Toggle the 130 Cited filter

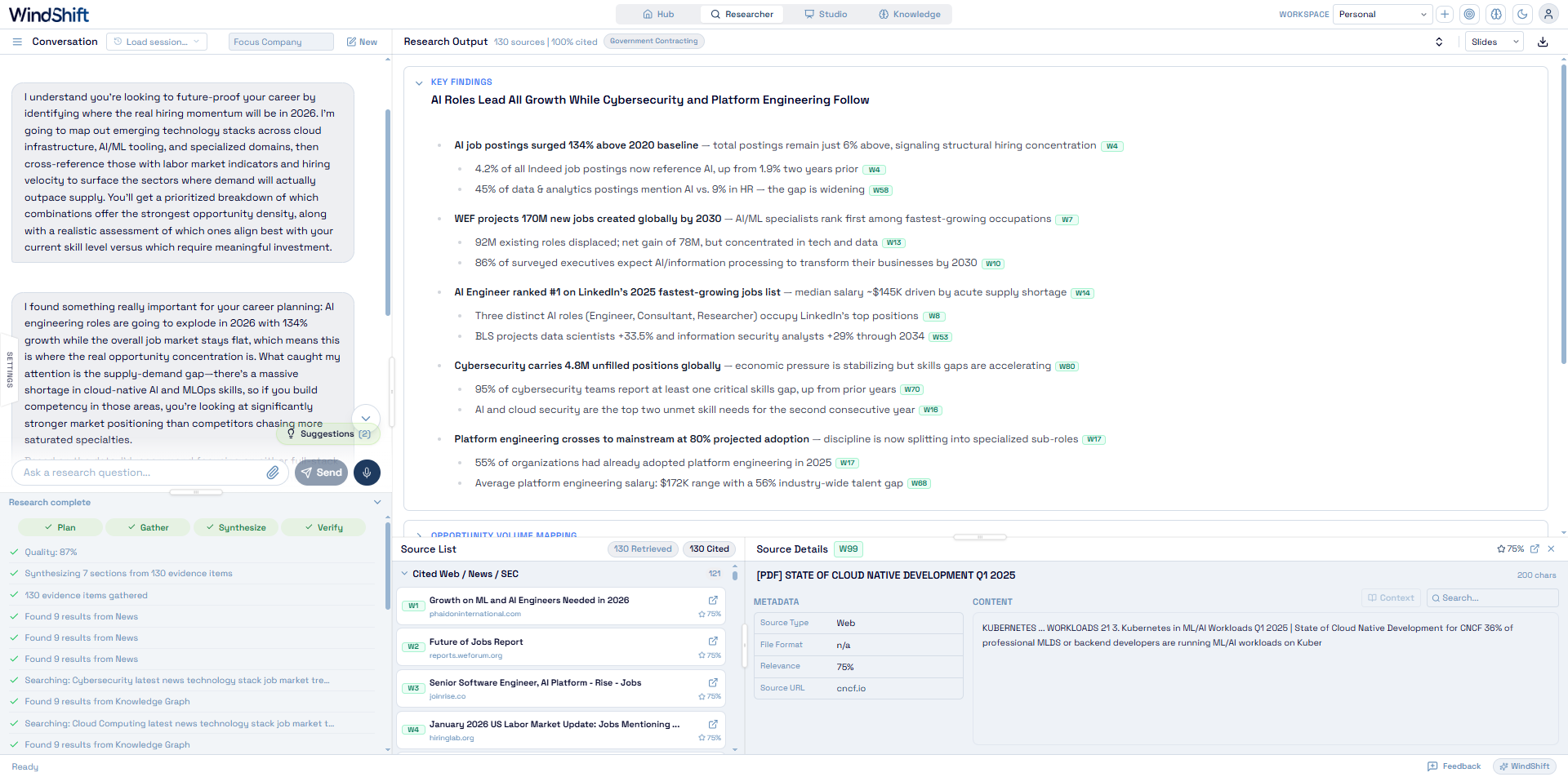[x=709, y=549]
